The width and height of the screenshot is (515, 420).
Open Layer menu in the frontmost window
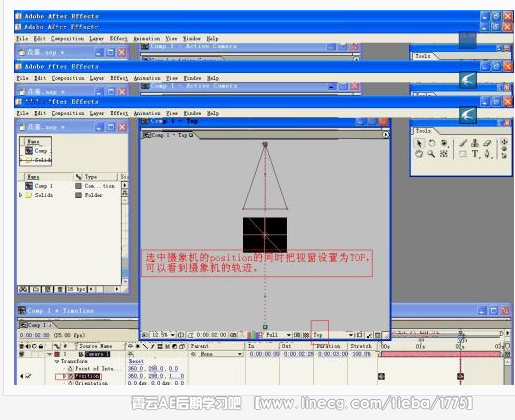point(97,113)
